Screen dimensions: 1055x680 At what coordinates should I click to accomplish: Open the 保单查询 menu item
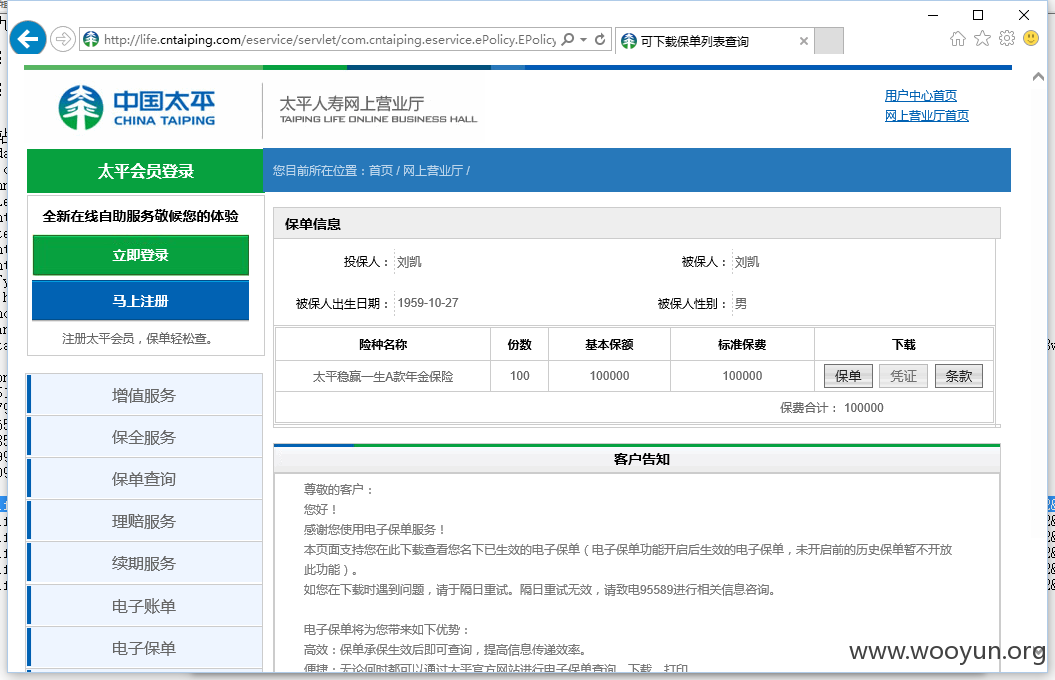(x=145, y=479)
